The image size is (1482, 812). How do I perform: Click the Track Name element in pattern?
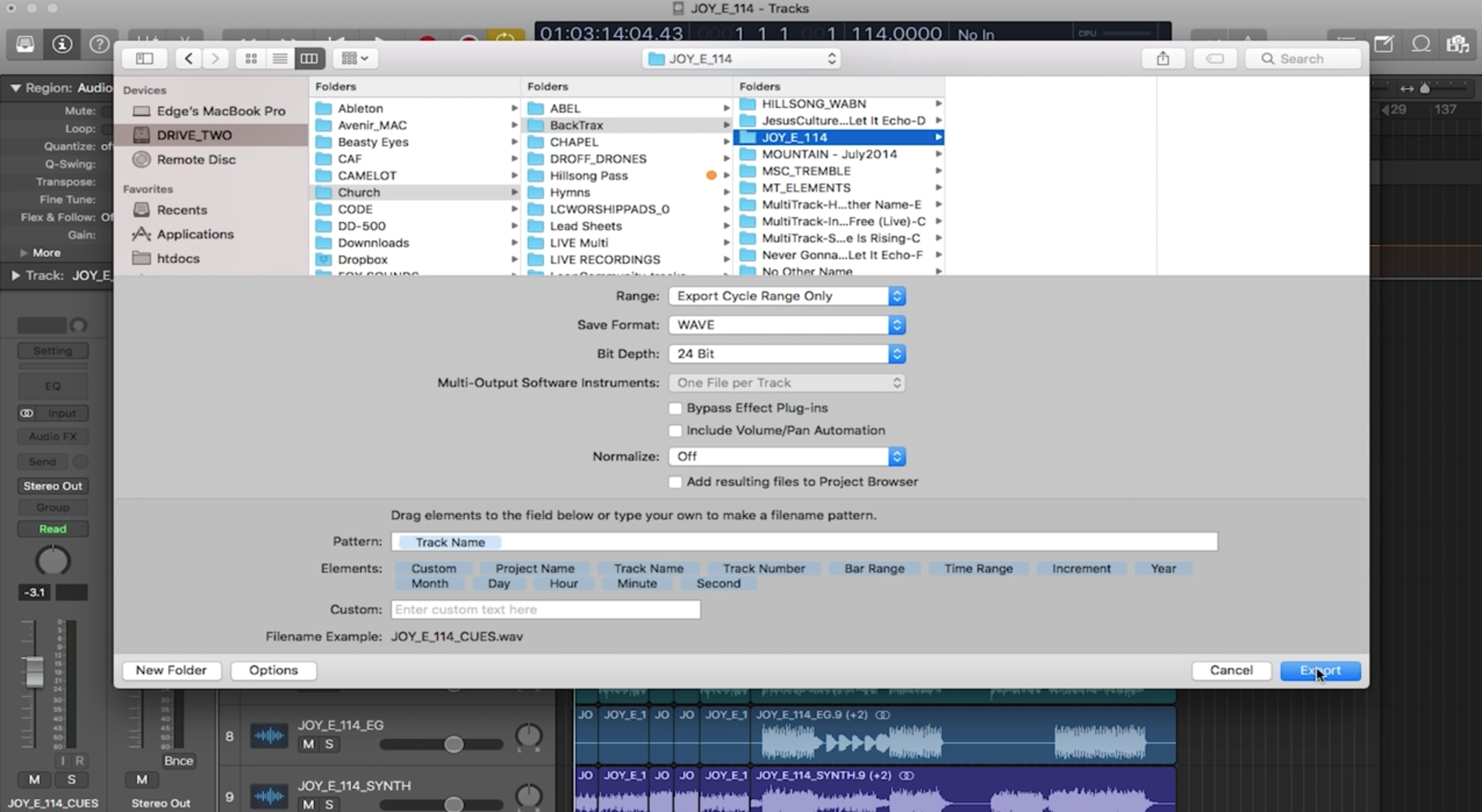449,541
